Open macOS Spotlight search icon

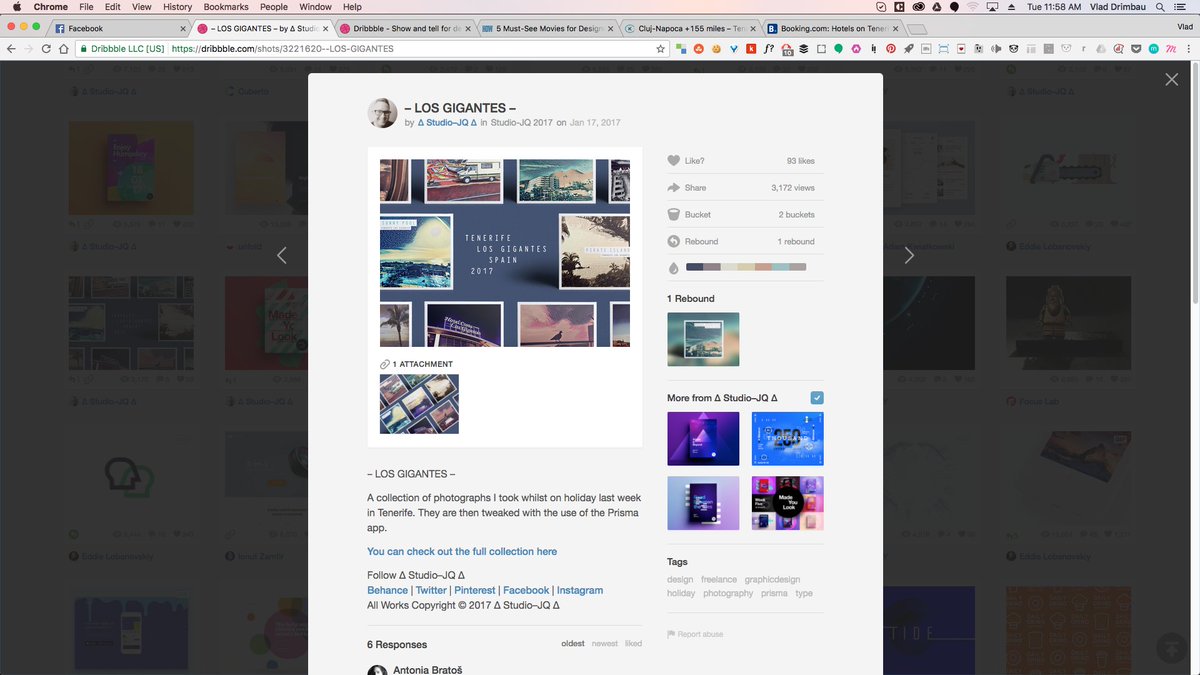1159,7
